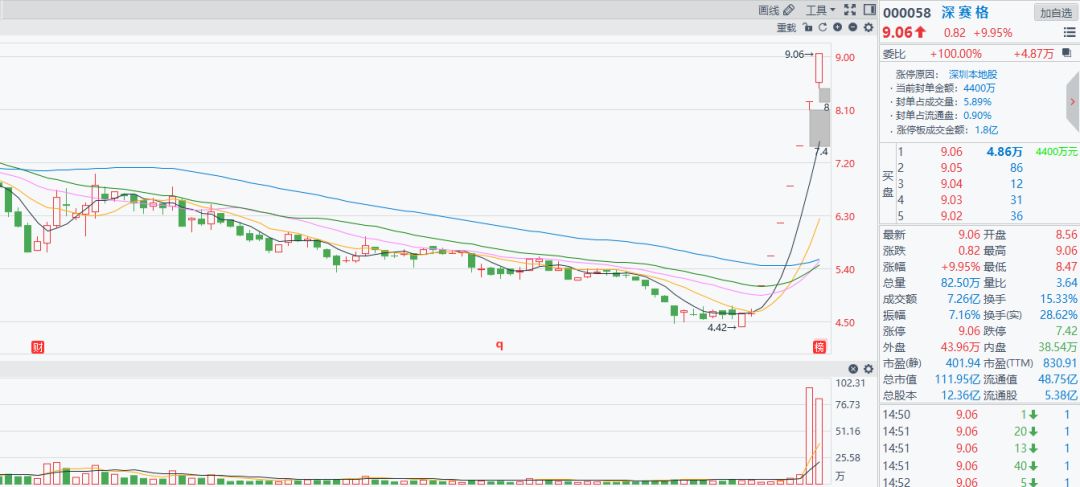Click the +4.87万 commission difference
1080x487 pixels.
click(1033, 54)
